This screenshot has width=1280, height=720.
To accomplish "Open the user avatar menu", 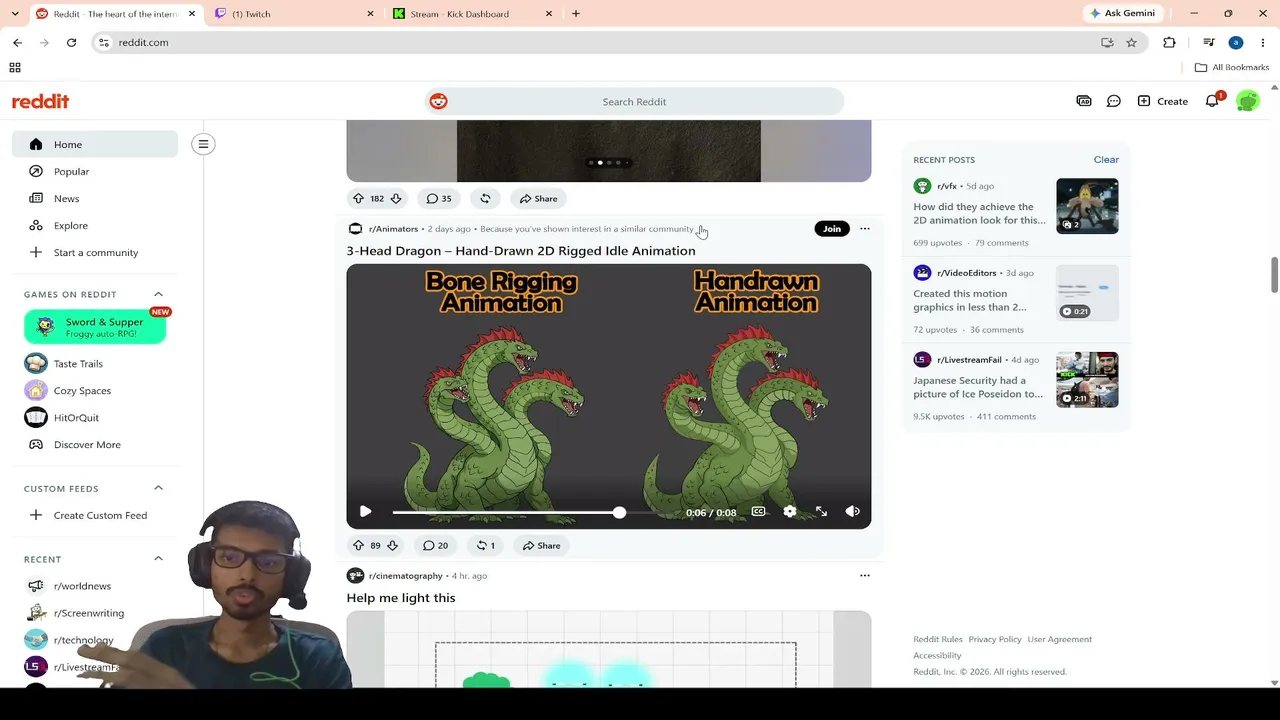I will tap(1247, 101).
